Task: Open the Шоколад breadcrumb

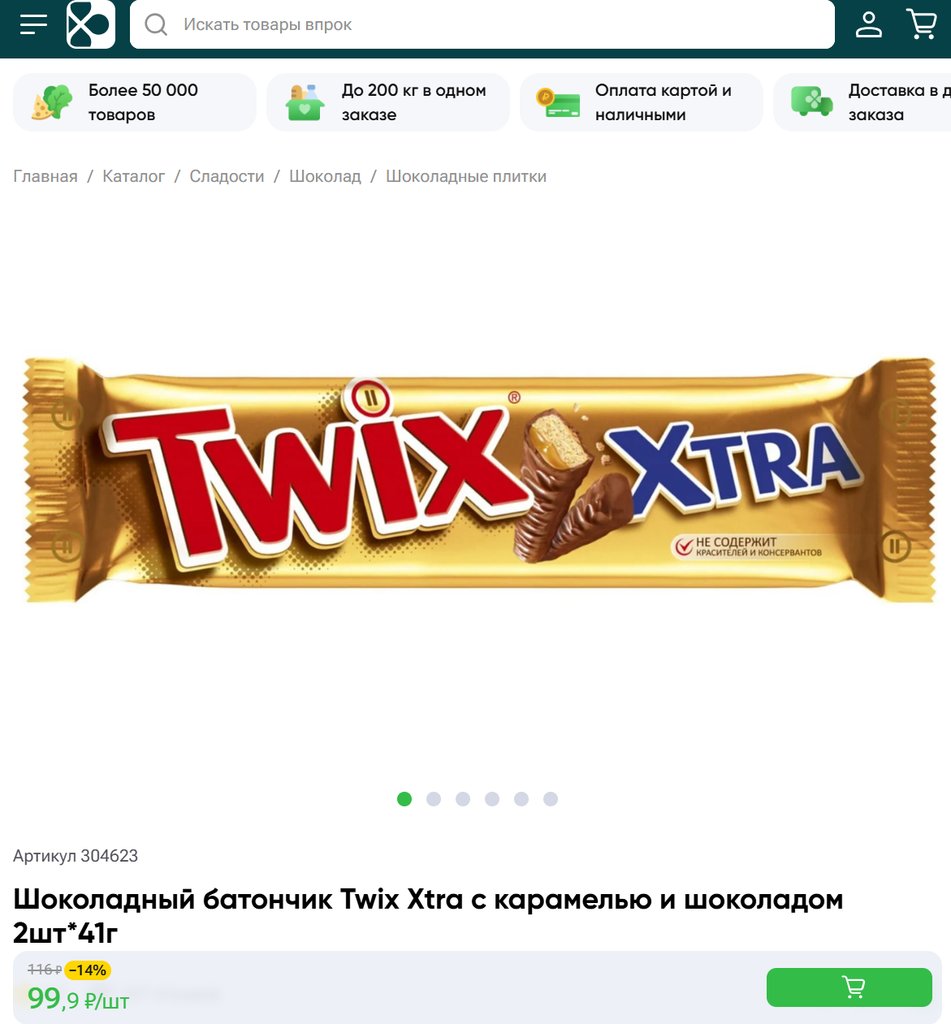Action: (x=325, y=176)
